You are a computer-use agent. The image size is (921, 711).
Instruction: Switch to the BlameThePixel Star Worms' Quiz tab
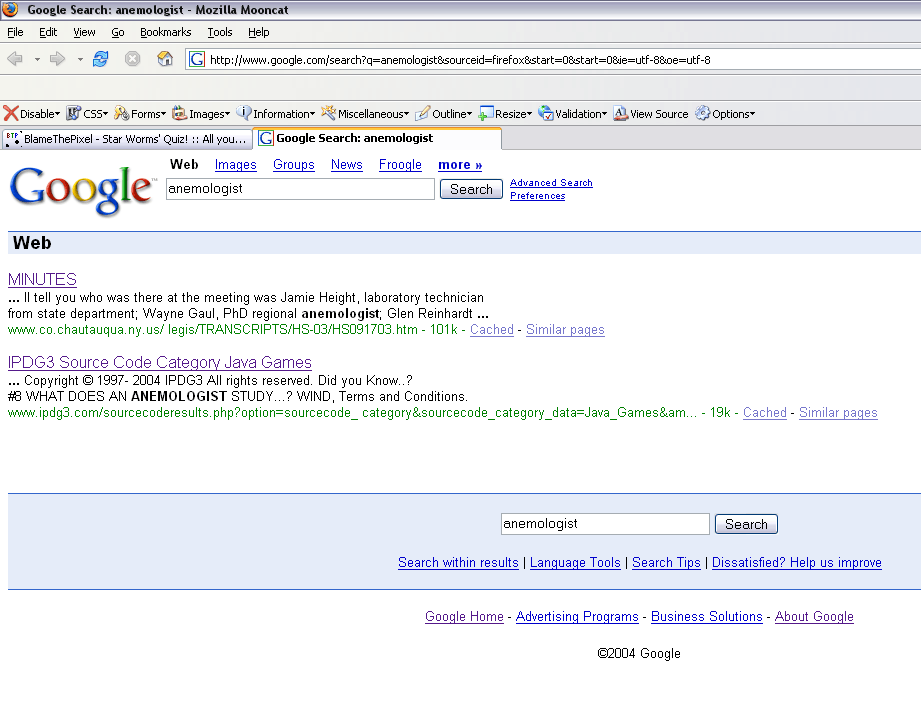click(126, 139)
